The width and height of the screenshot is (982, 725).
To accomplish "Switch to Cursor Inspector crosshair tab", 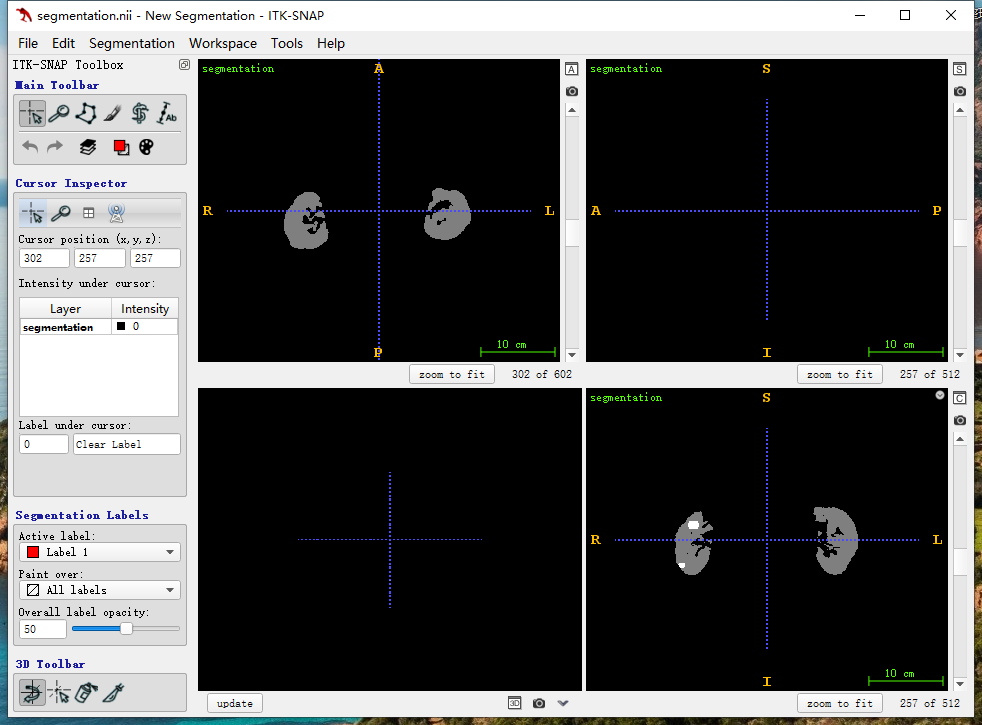I will pyautogui.click(x=32, y=213).
